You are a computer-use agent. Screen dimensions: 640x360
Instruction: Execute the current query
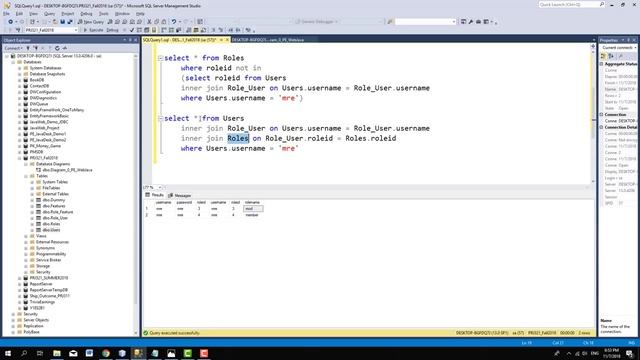(x=93, y=30)
